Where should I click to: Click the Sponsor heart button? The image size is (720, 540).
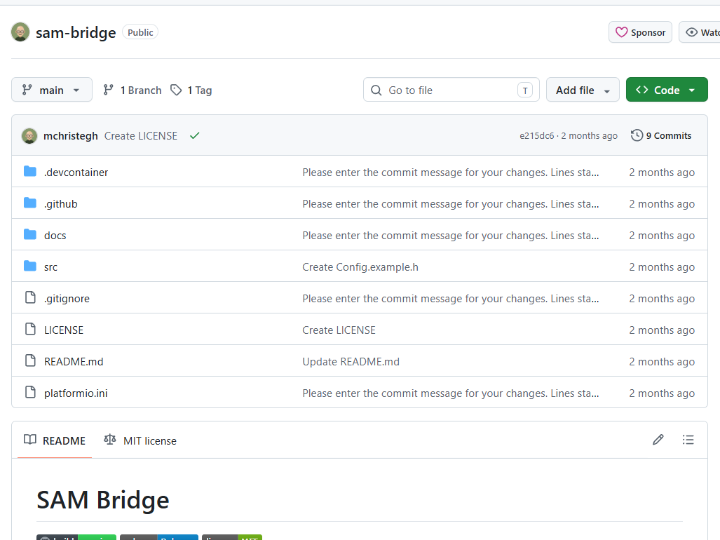(x=640, y=33)
